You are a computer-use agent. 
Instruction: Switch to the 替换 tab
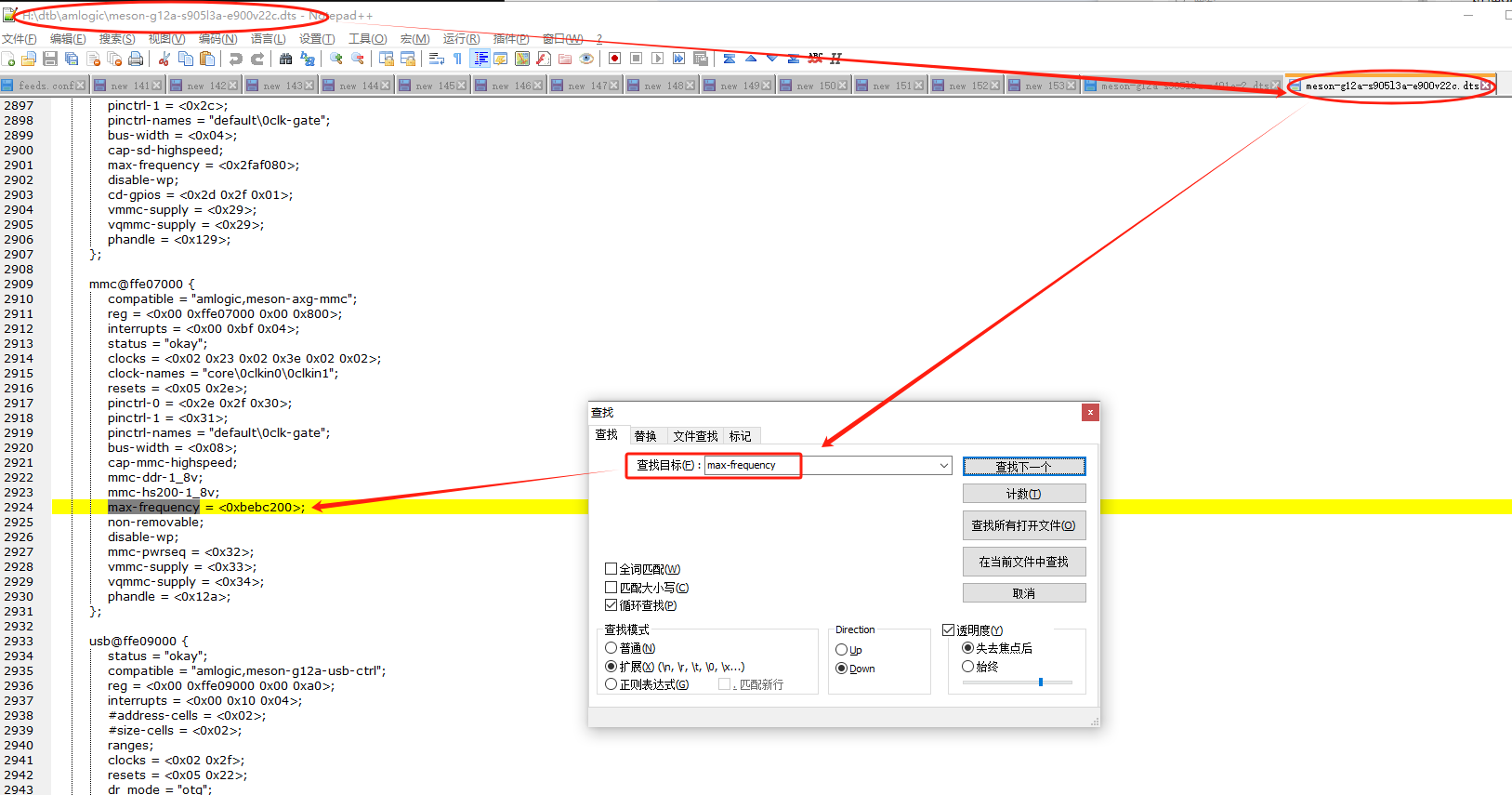[645, 436]
